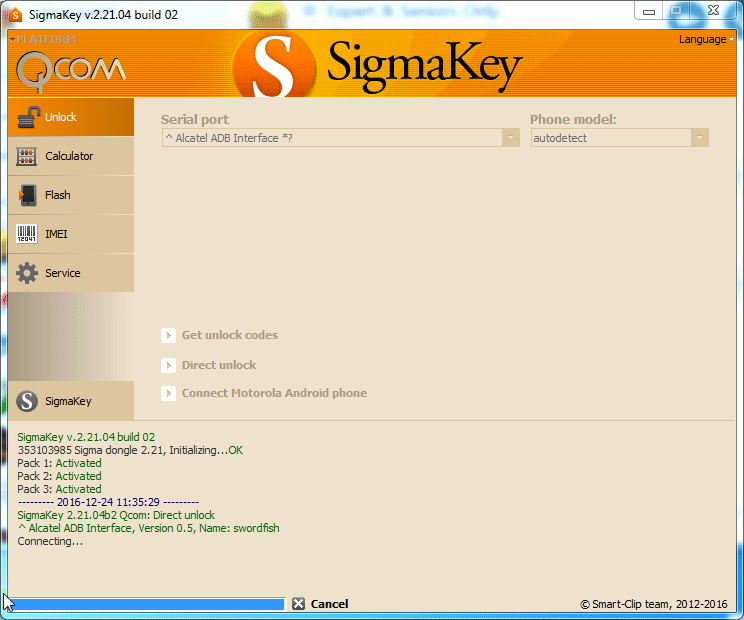Open the SigmaKey sidebar tab

point(71,401)
